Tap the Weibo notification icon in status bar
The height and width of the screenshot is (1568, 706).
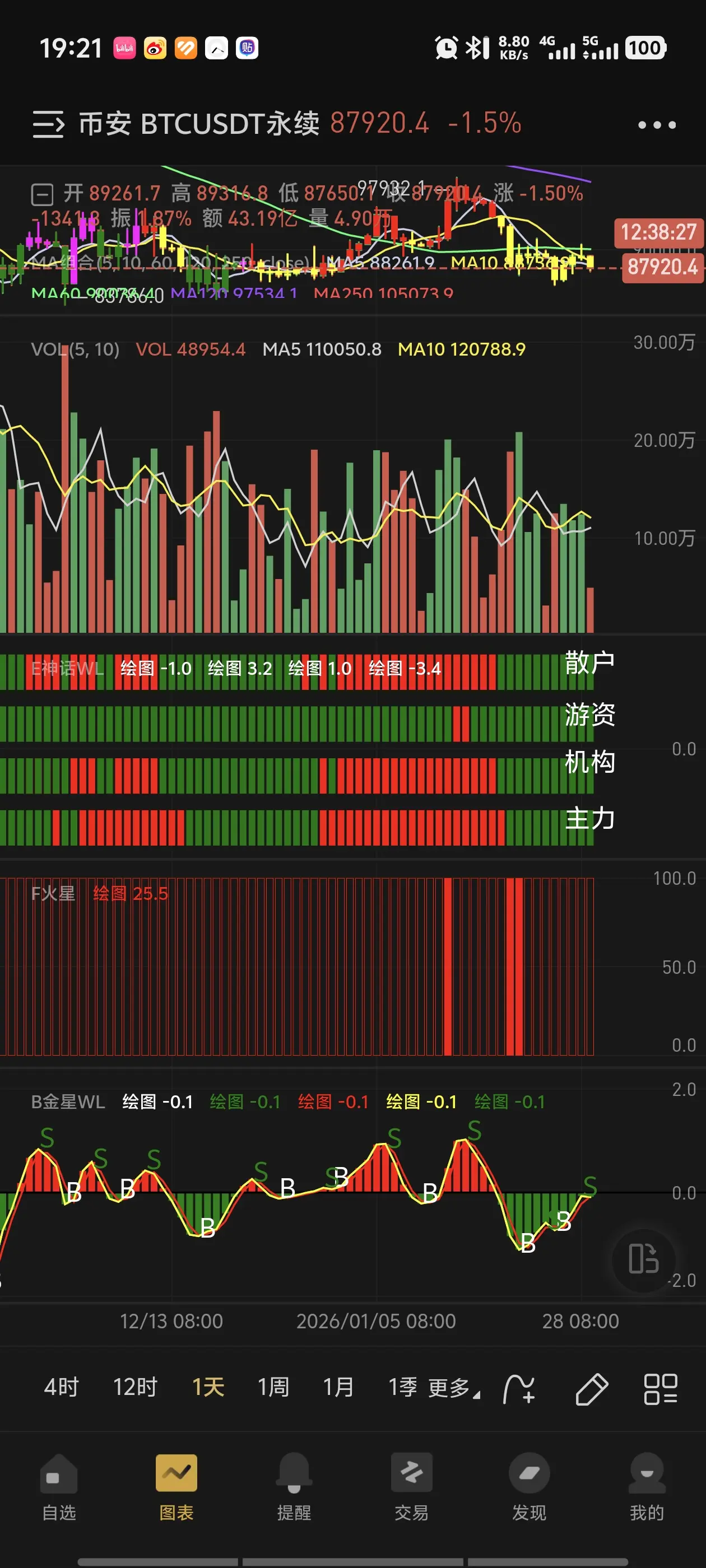point(155,48)
